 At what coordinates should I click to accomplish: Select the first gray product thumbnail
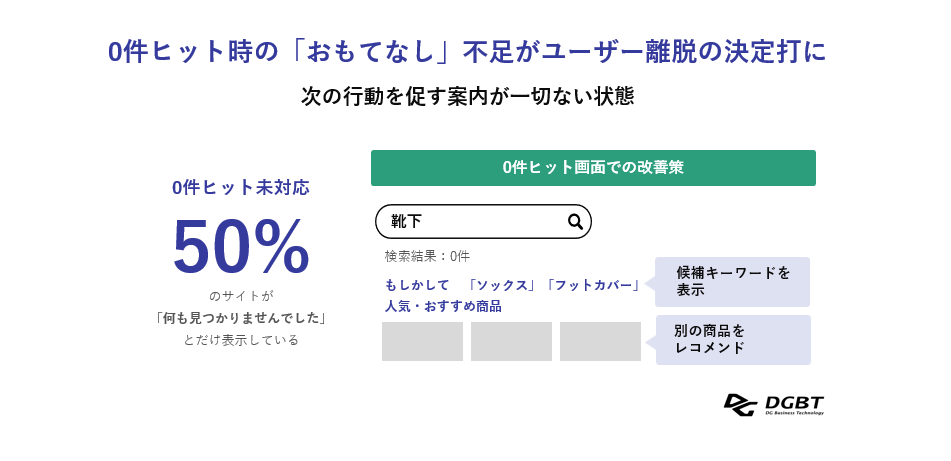click(422, 341)
